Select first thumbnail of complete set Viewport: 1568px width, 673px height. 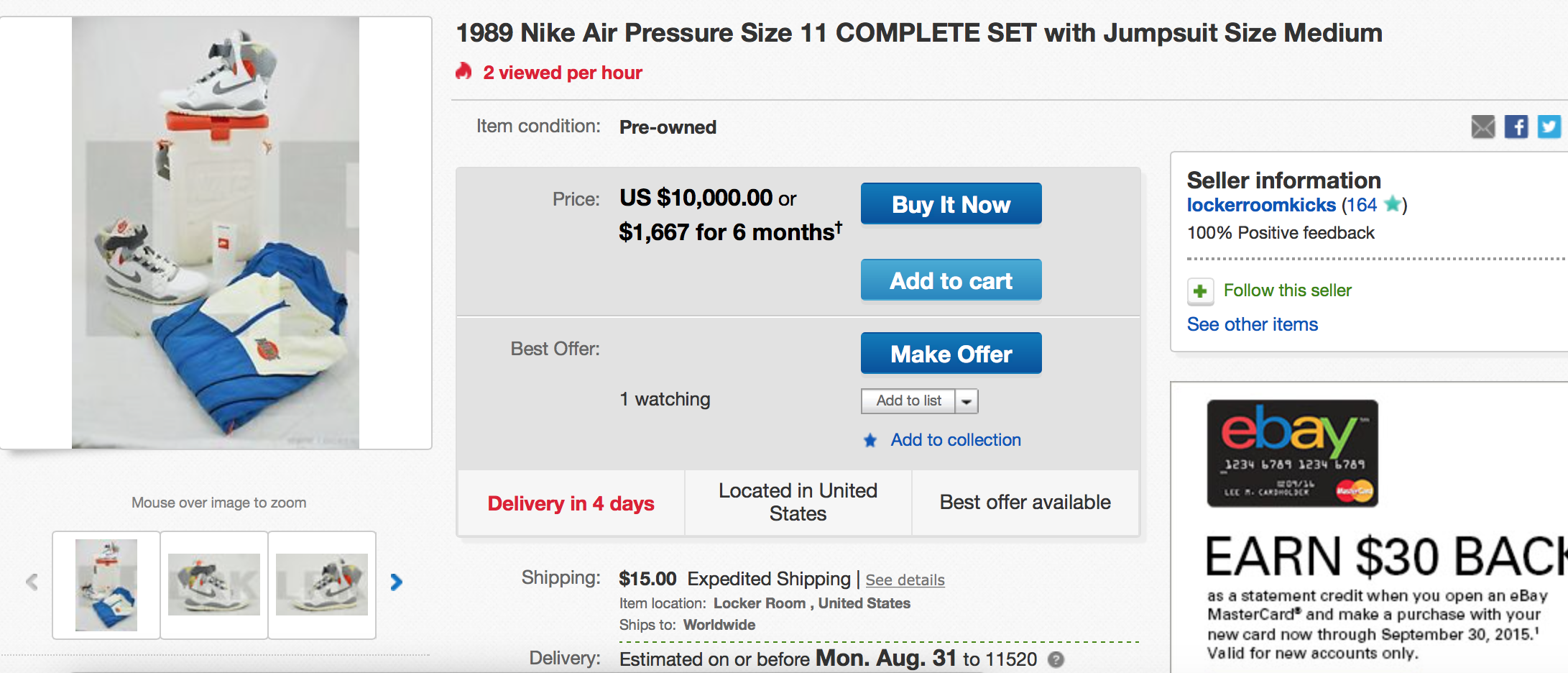(x=106, y=585)
